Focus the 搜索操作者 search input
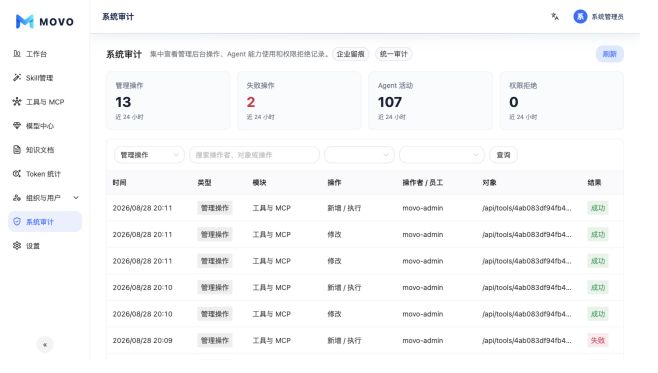 [x=254, y=155]
